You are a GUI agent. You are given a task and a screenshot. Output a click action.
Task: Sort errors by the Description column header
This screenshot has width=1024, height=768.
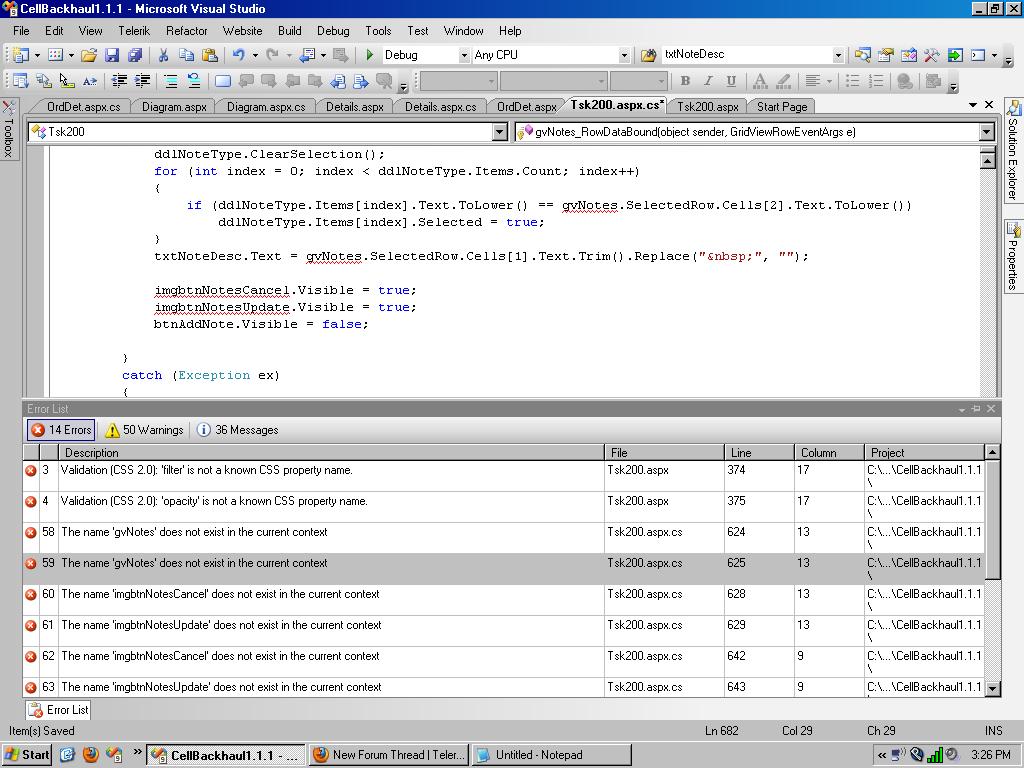coord(330,453)
